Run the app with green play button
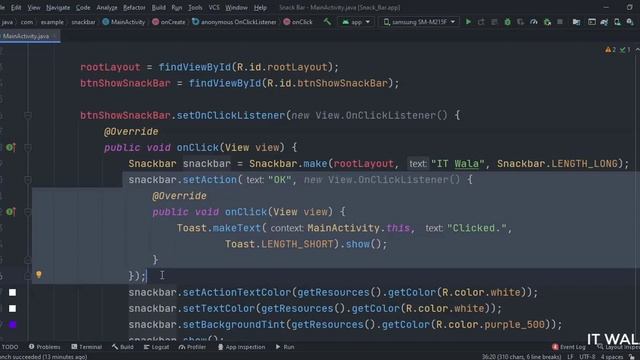Screen dimensions: 640x360 tap(468, 22)
